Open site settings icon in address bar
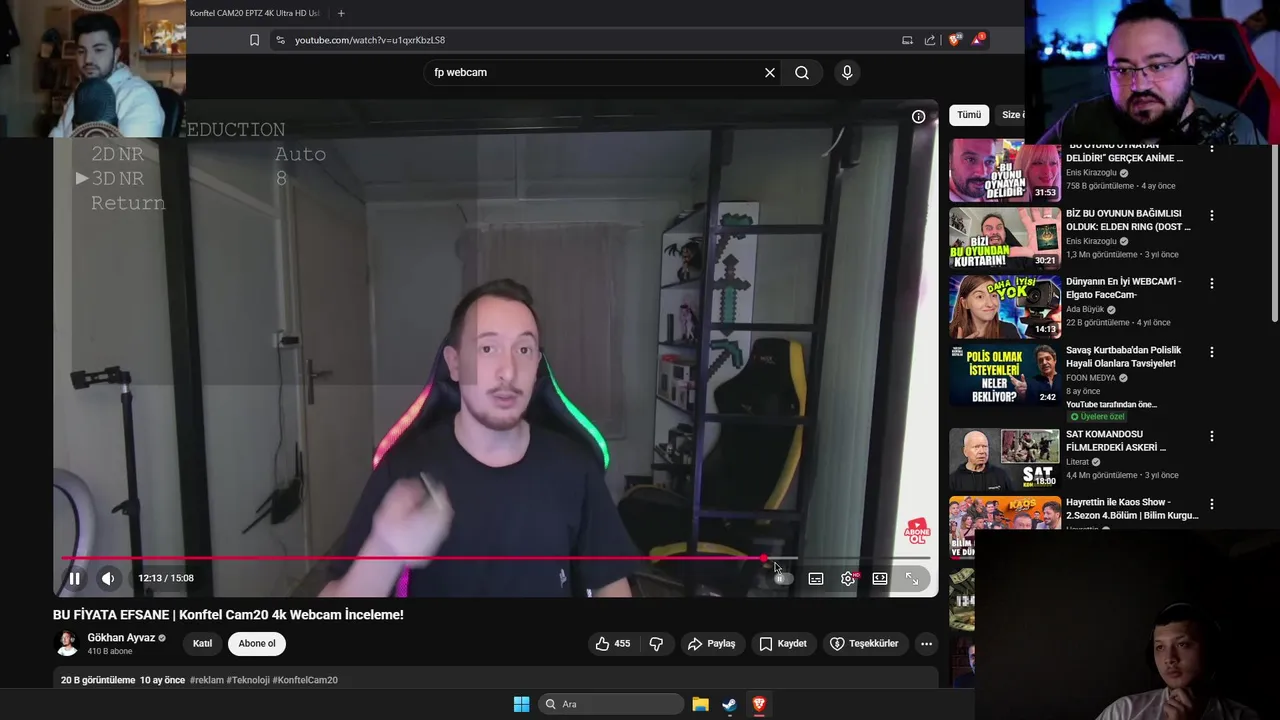 tap(280, 40)
